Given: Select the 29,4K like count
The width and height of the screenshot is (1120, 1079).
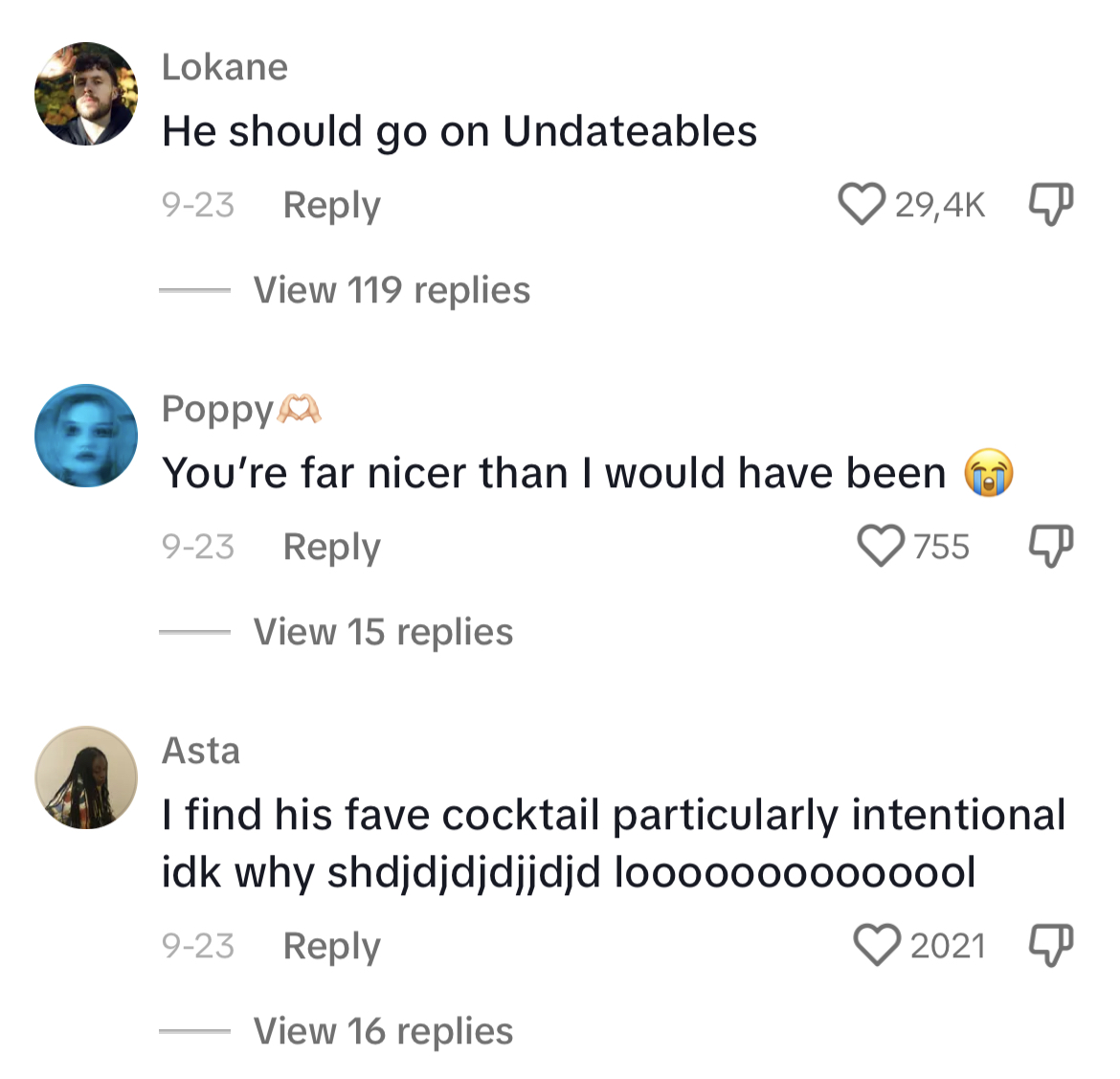Looking at the screenshot, I should click(x=940, y=205).
